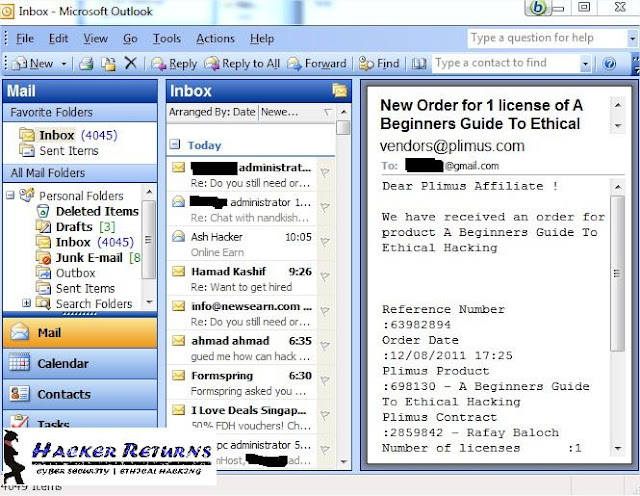Click the blue Help question mark icon
The height and width of the screenshot is (496, 640).
coord(609,64)
